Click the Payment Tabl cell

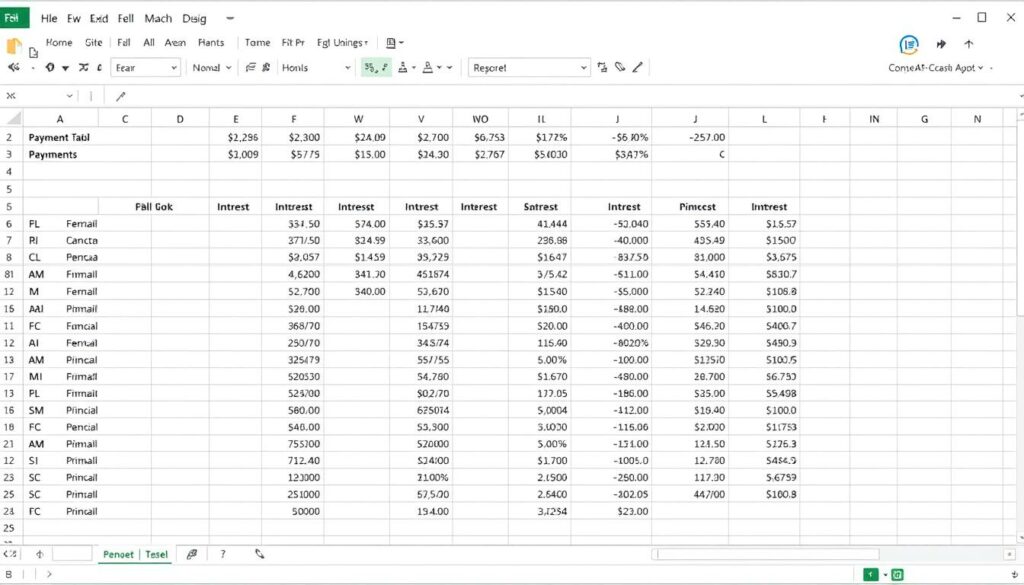click(x=59, y=138)
